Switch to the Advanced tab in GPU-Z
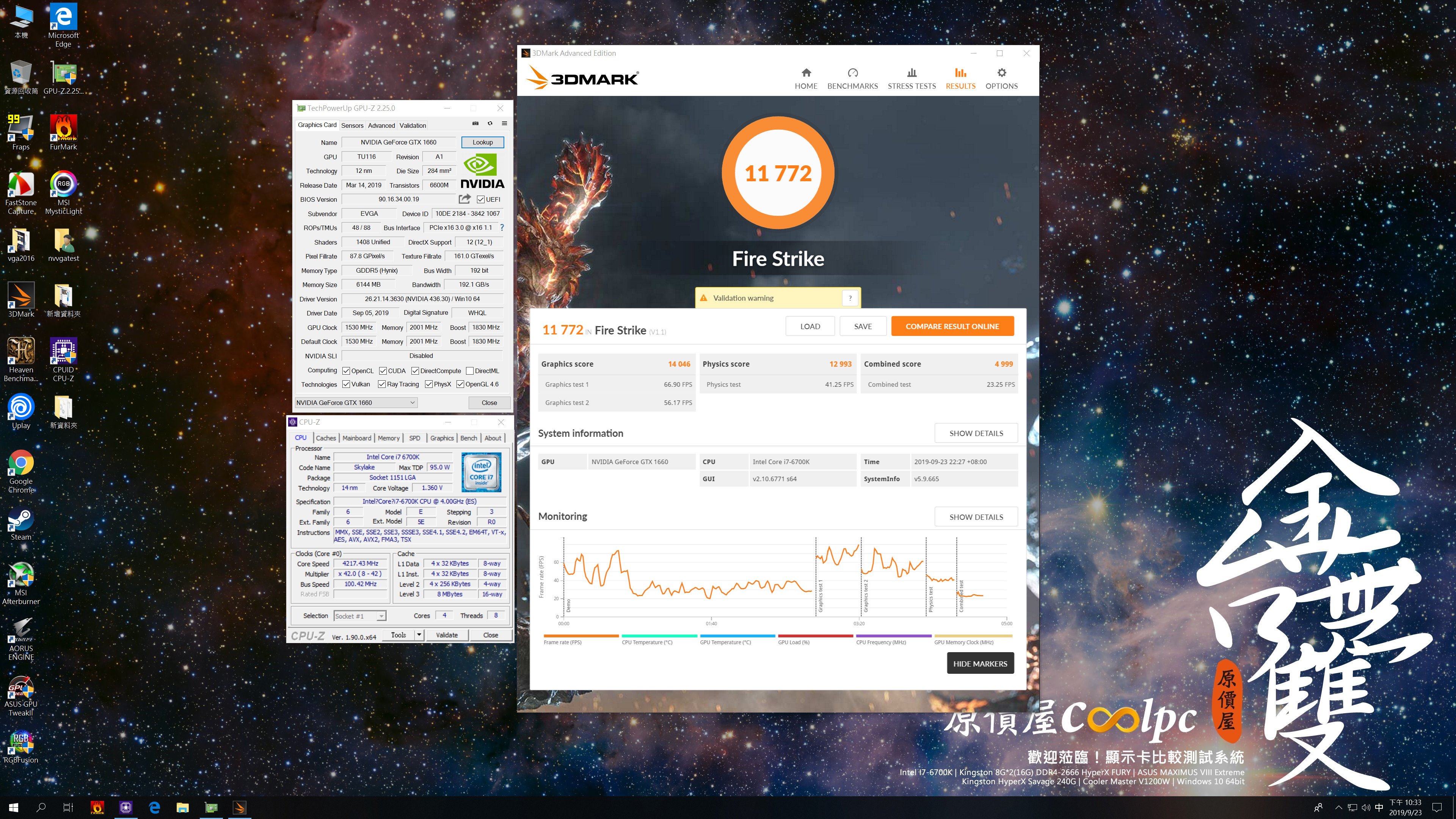Viewport: 1456px width, 819px height. (x=381, y=126)
